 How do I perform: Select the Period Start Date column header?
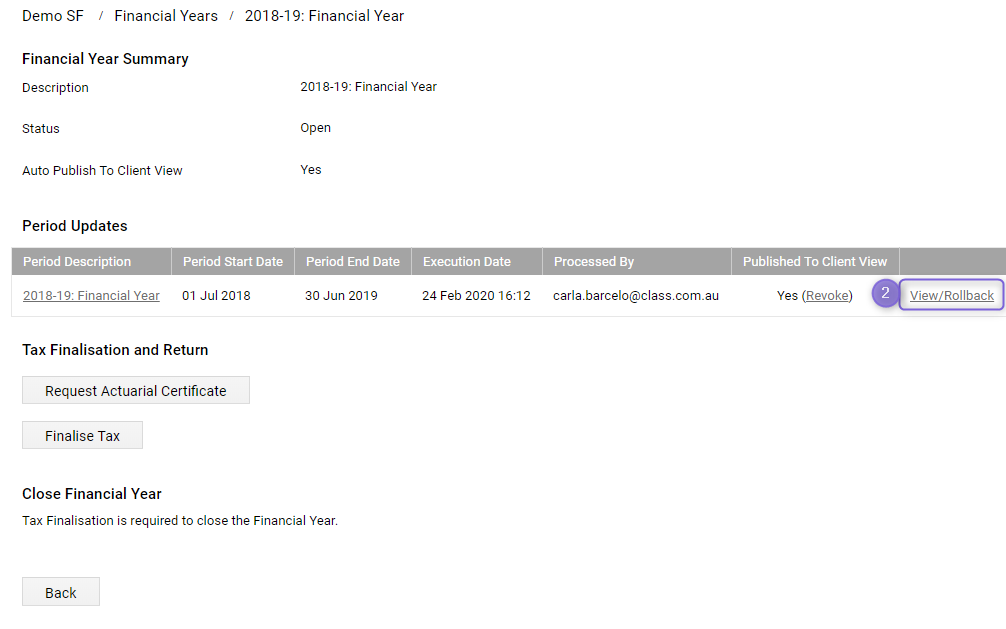(233, 262)
